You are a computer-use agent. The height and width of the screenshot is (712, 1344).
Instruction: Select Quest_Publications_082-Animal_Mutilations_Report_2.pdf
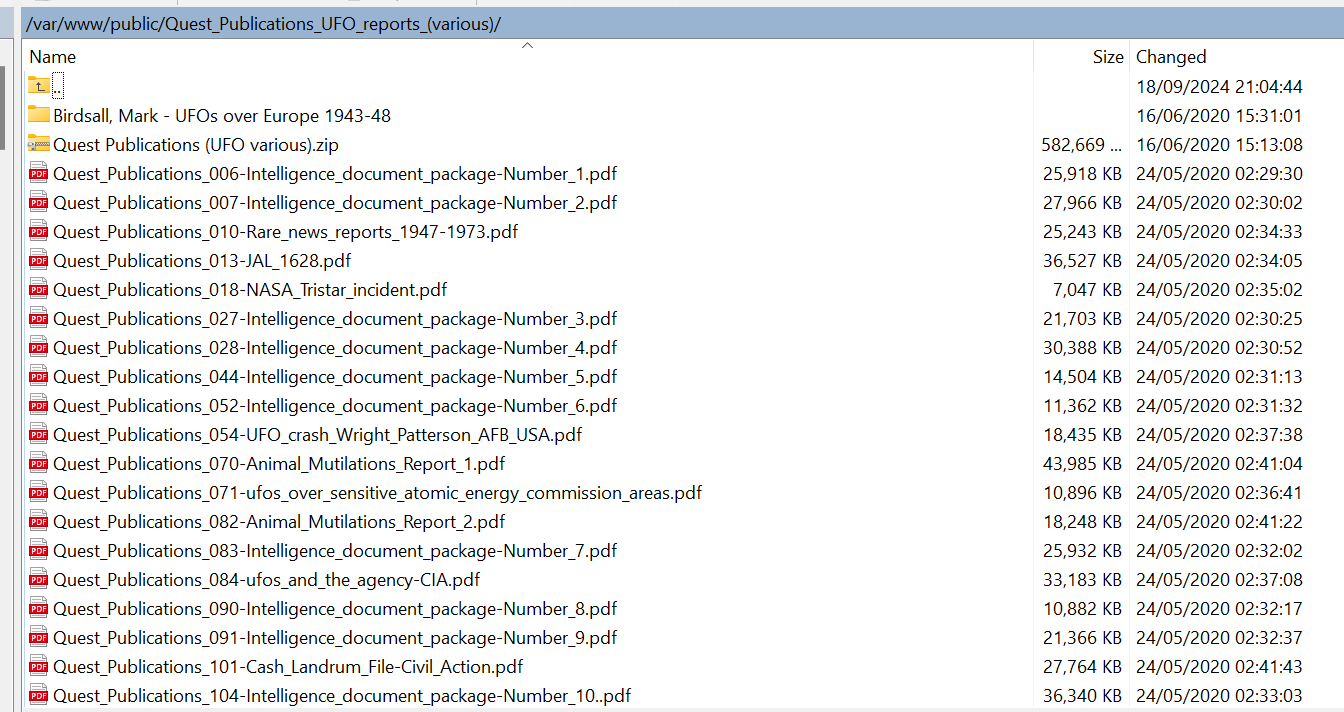coord(279,522)
